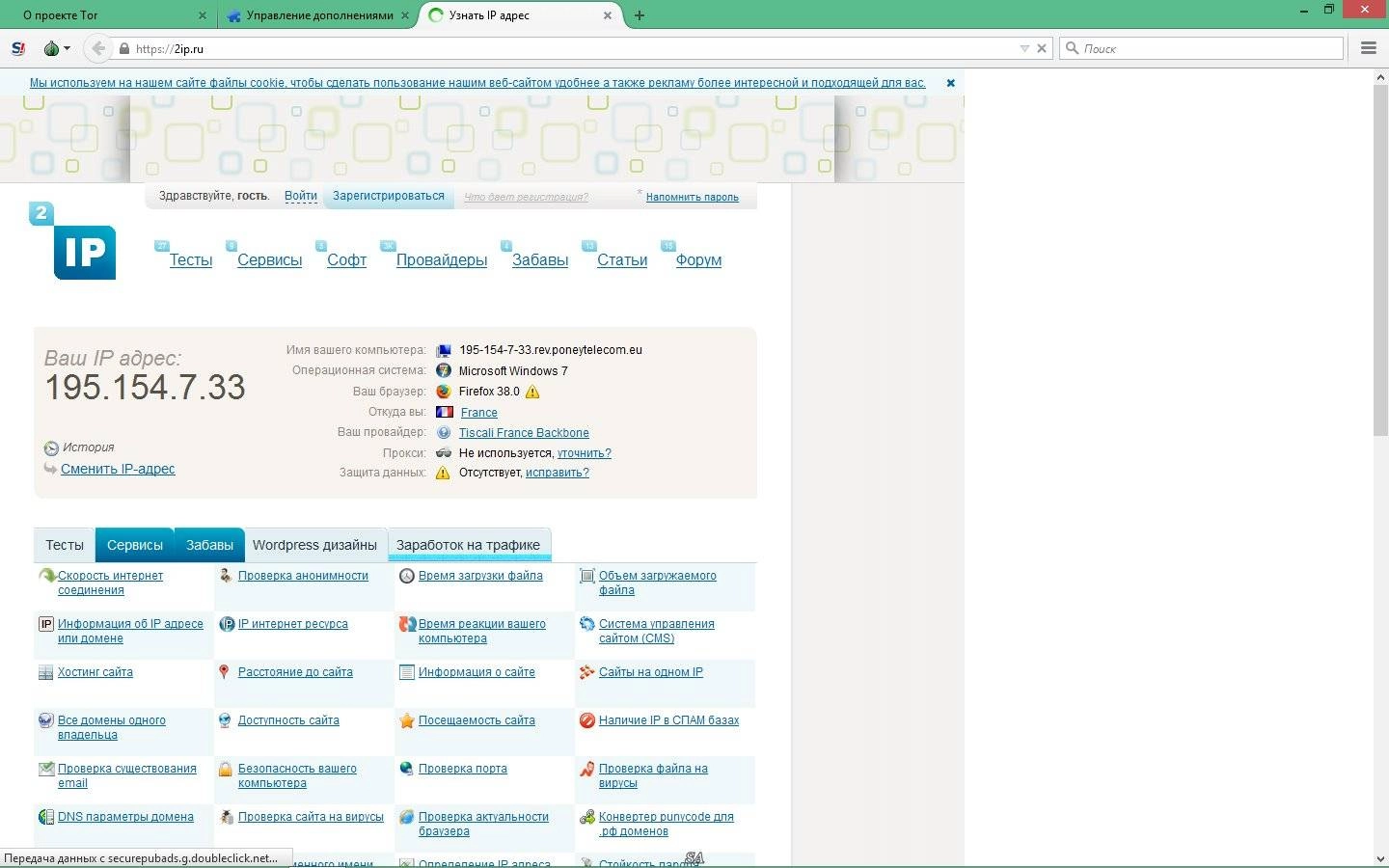Click the Зарегистрироваться button
Viewport: 1389px width, 868px height.
[389, 196]
